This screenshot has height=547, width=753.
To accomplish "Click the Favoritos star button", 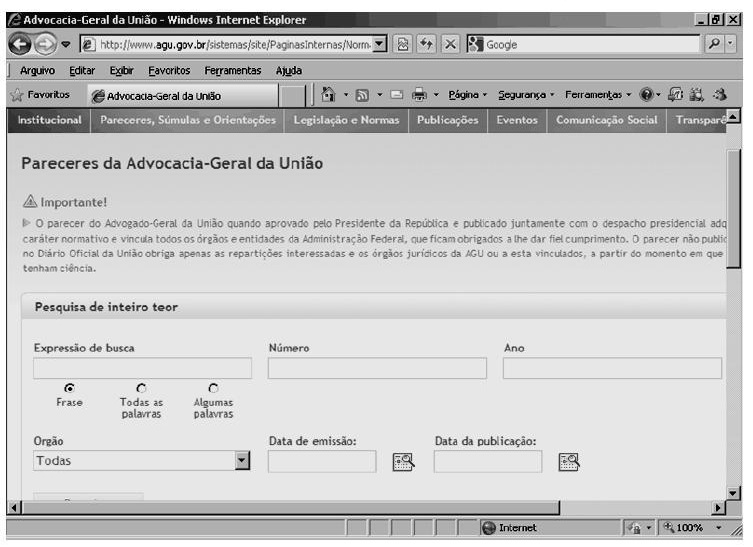I will pyautogui.click(x=40, y=95).
